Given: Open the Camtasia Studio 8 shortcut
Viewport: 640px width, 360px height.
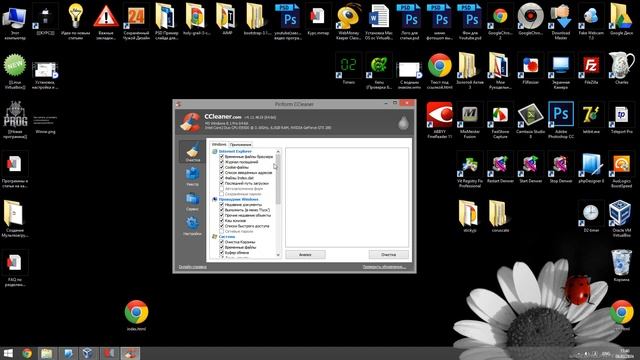Looking at the screenshot, I should click(x=530, y=120).
